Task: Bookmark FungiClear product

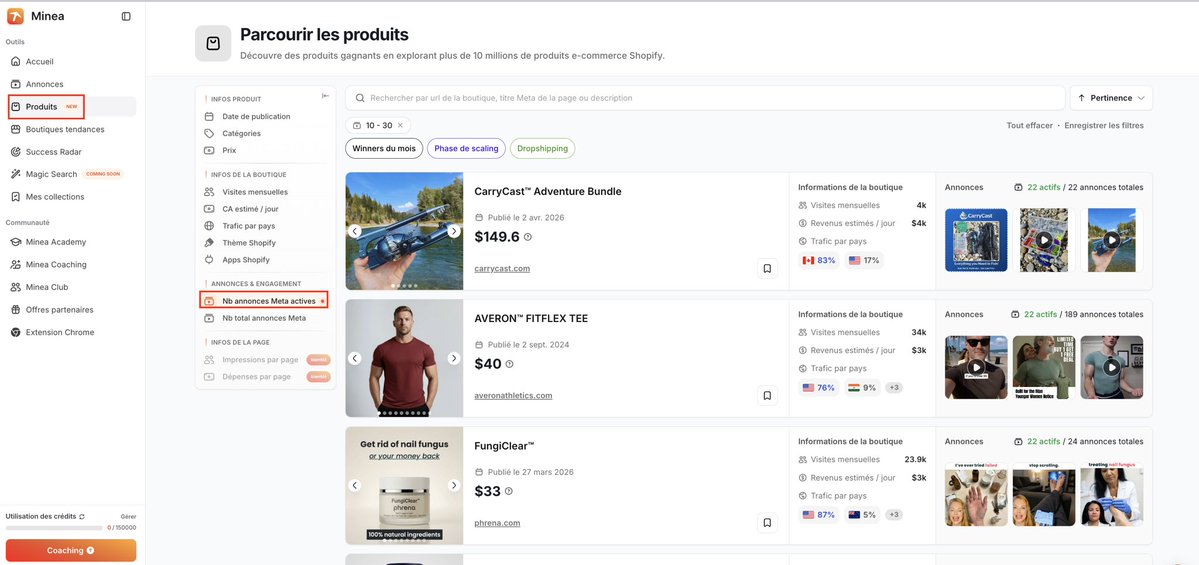Action: (767, 523)
